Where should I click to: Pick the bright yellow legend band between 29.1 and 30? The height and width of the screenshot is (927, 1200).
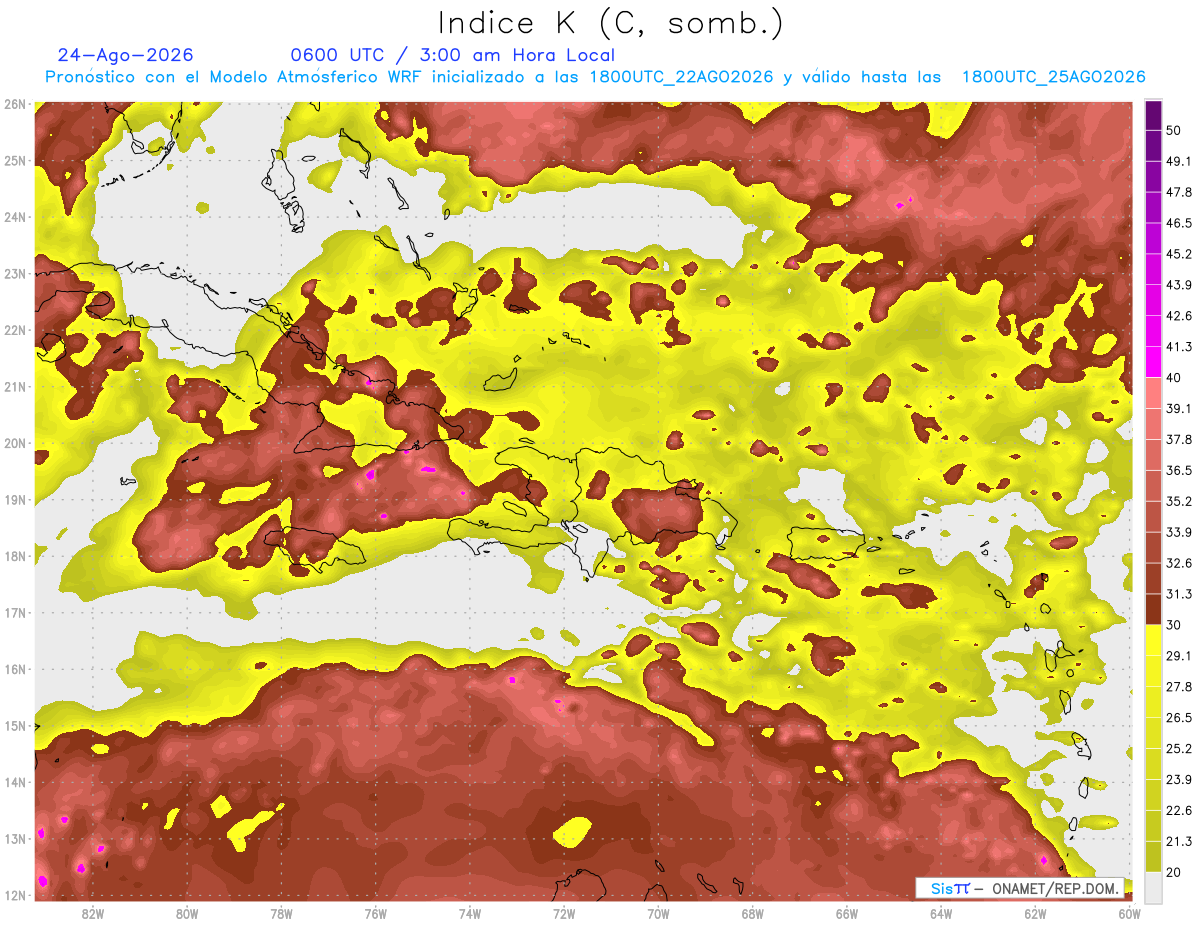pyautogui.click(x=1153, y=640)
